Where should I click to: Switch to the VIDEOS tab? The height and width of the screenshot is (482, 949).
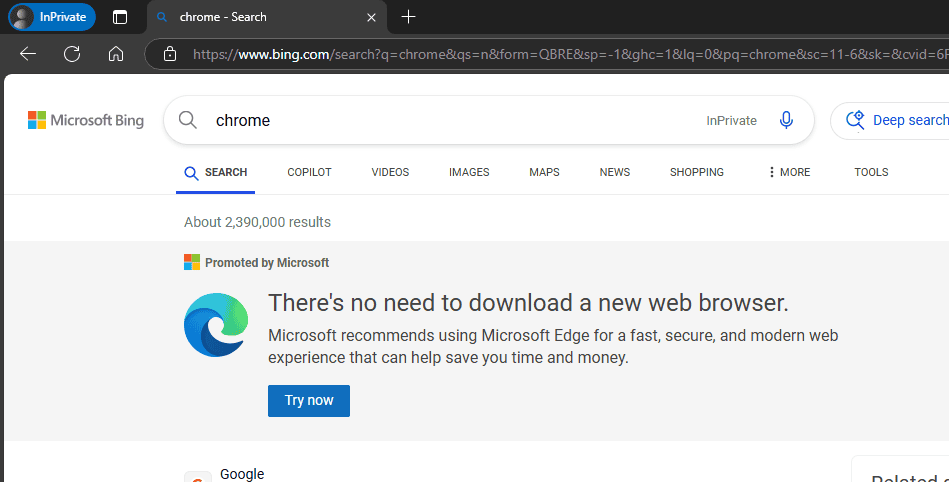(390, 173)
